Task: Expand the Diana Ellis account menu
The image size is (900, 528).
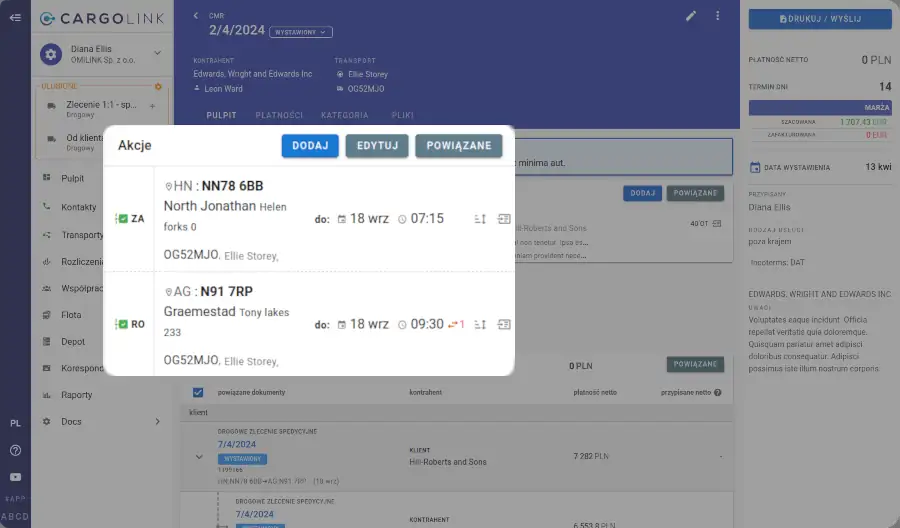Action: (x=157, y=53)
